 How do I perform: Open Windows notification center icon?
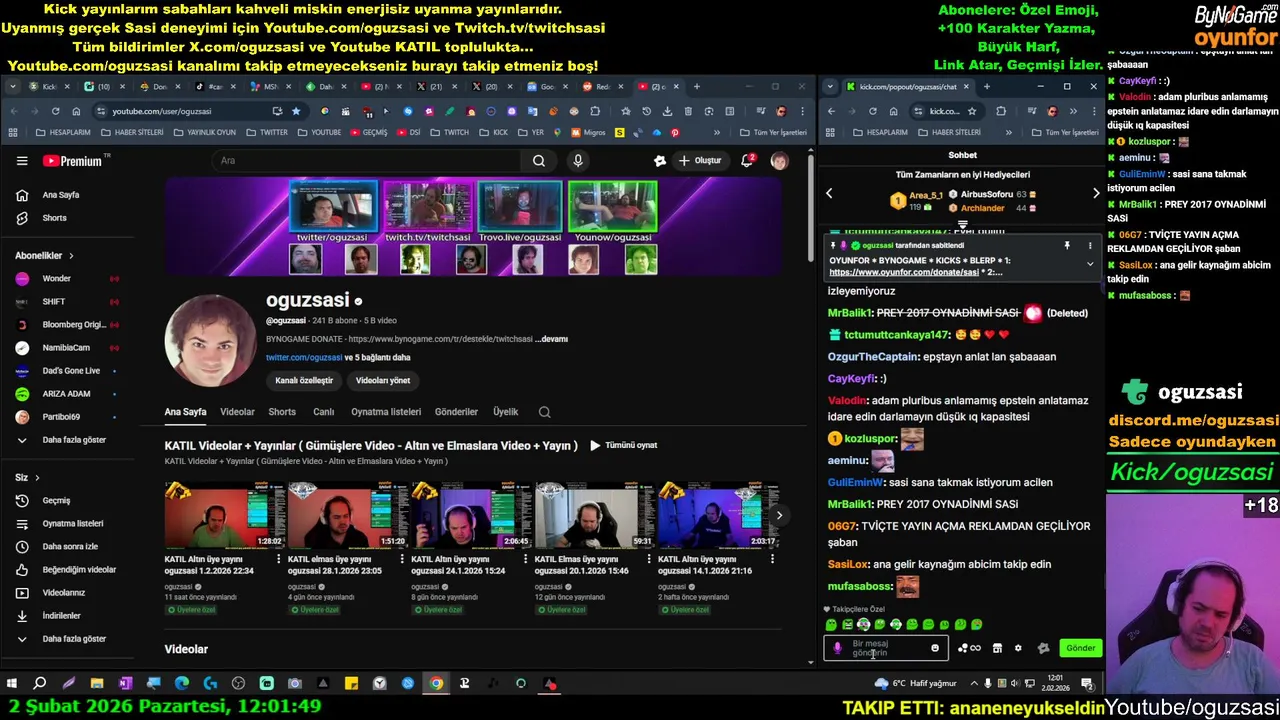1087,684
